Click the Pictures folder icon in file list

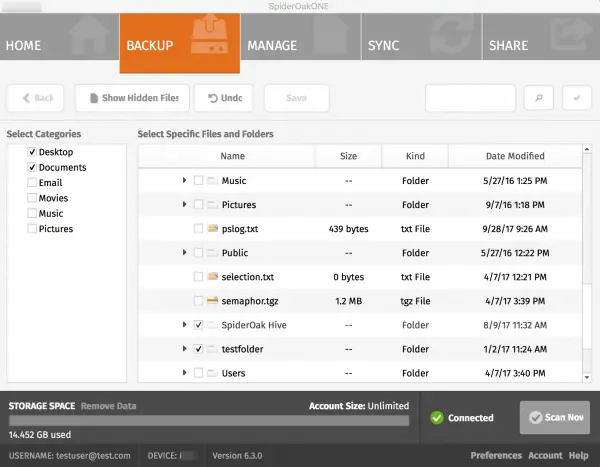tap(212, 204)
